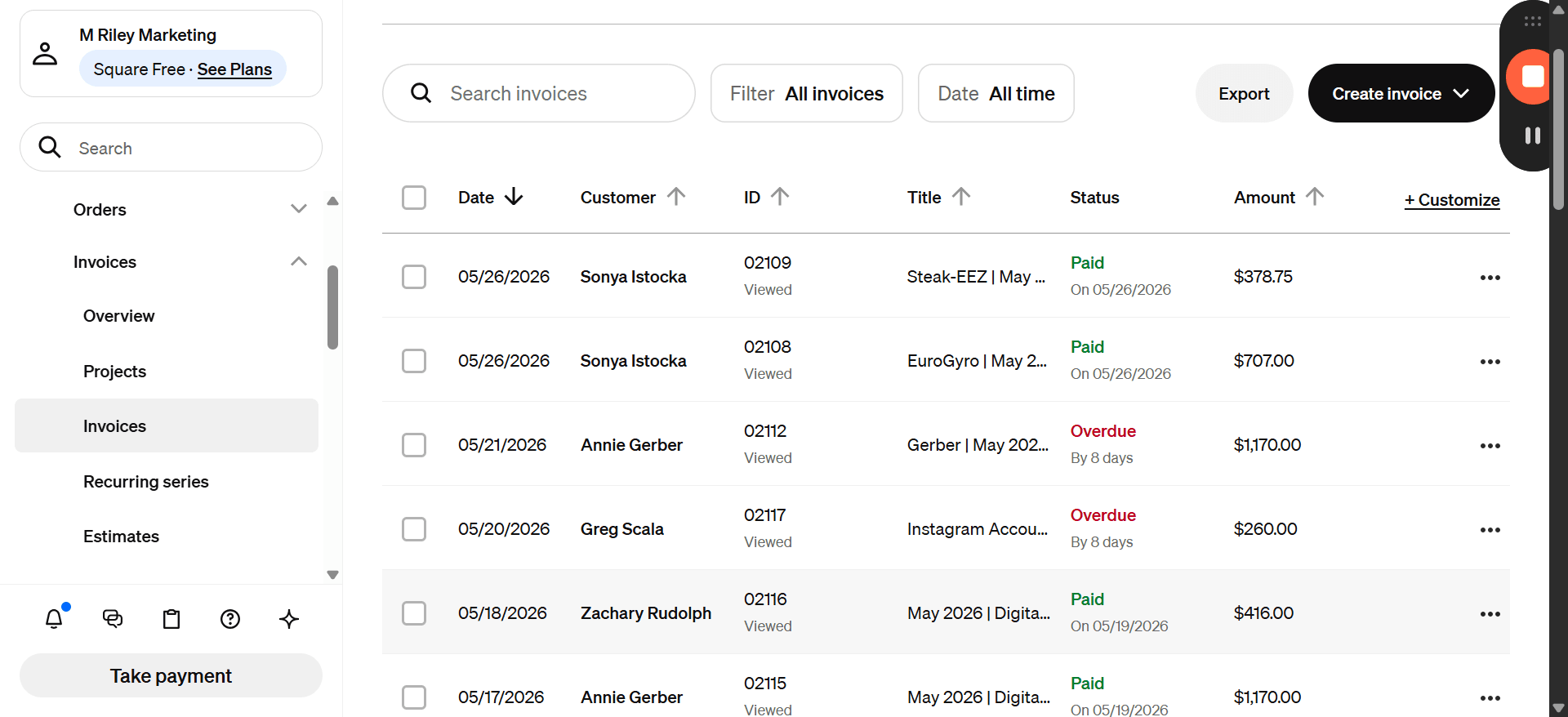Open more options for invoice 02109
1568x717 pixels.
(x=1490, y=278)
